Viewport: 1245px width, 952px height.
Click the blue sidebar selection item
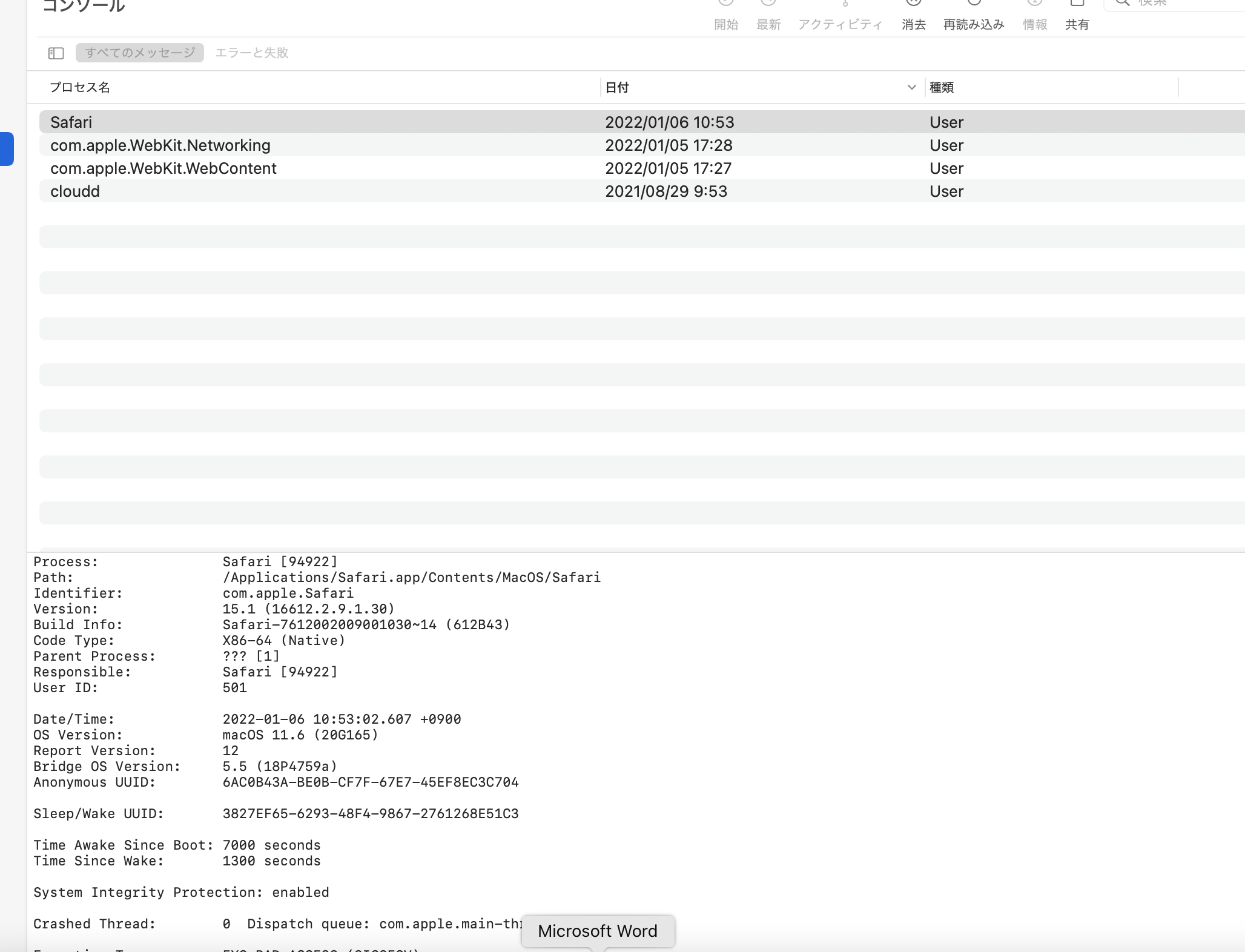point(7,148)
